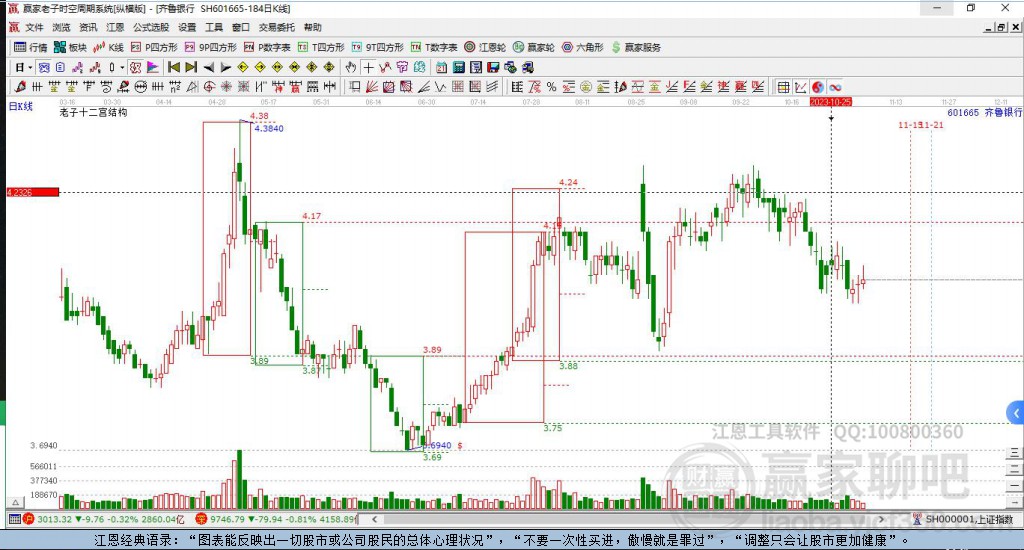The image size is (1024, 550).
Task: Open the 9P四方形 tool
Action: (211, 47)
